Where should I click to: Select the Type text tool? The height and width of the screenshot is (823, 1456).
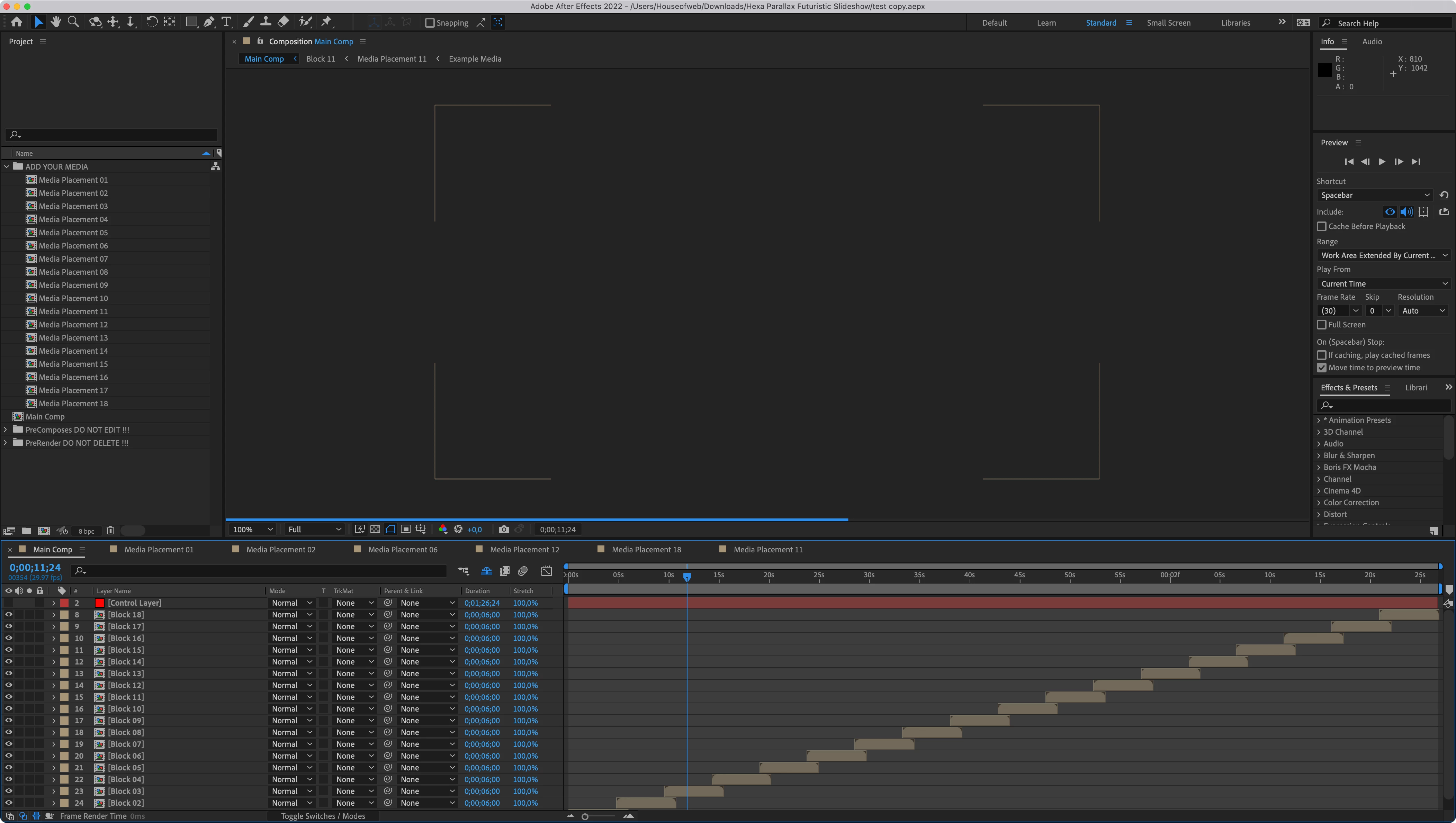(x=227, y=22)
